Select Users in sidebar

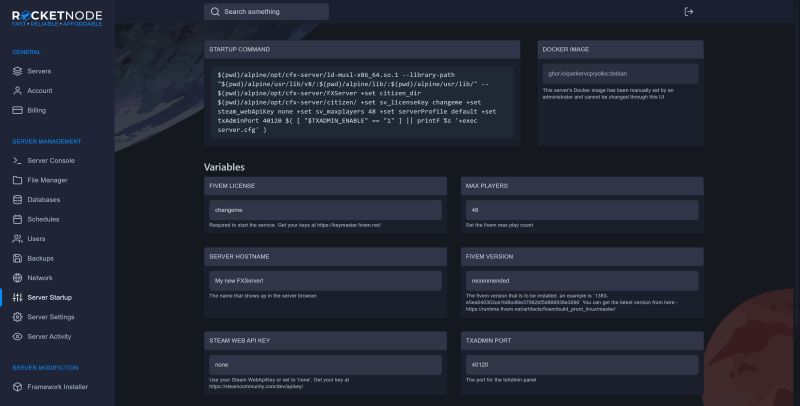tap(36, 239)
